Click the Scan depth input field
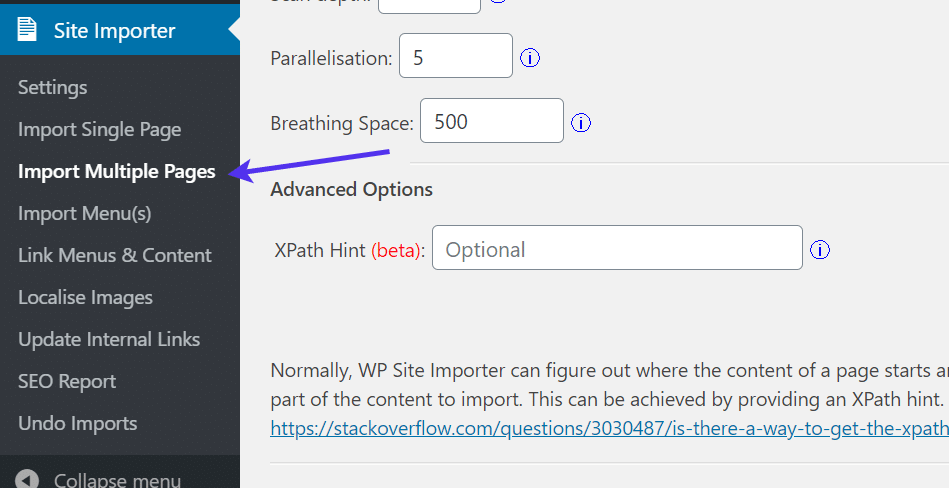 (x=429, y=4)
